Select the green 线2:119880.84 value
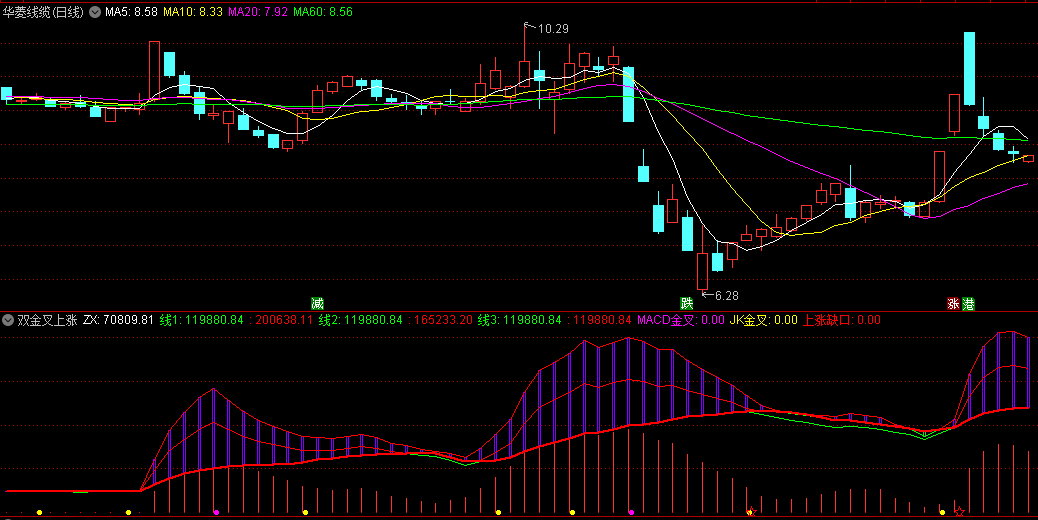Screen dimensions: 1038x520 click(361, 320)
